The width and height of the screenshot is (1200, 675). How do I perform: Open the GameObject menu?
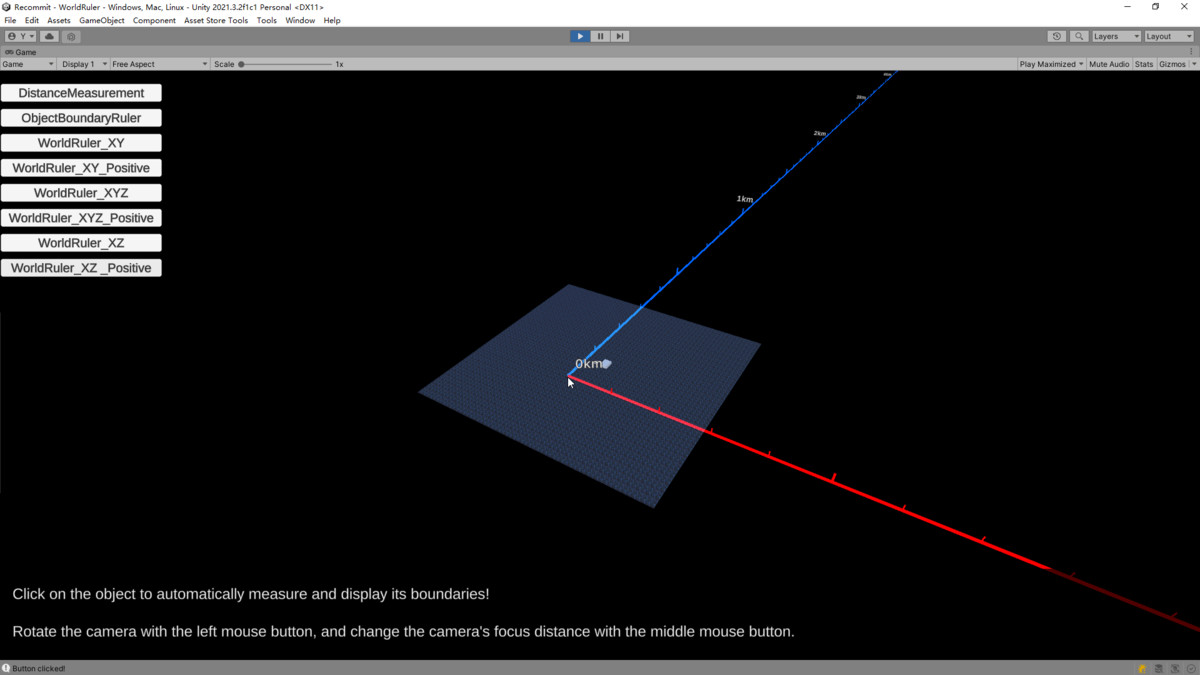point(102,20)
